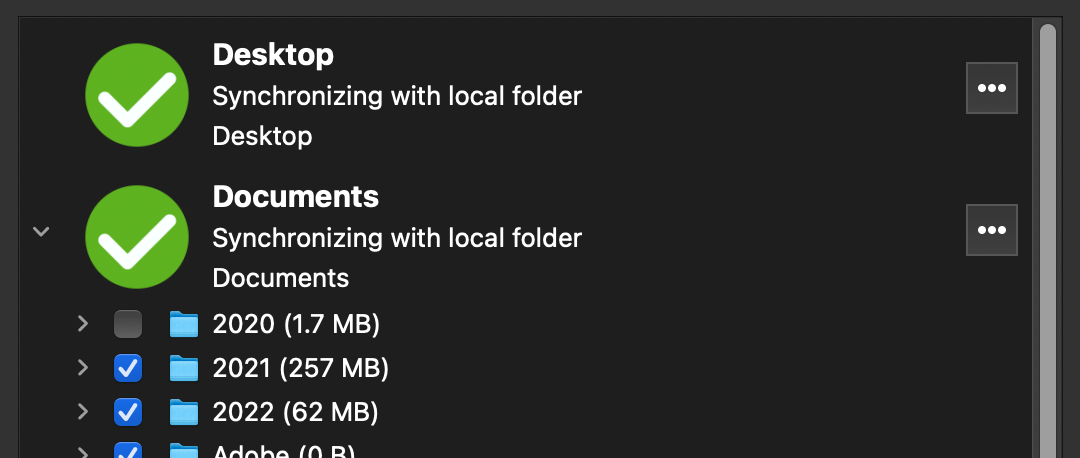Click the 2022 folder icon
The height and width of the screenshot is (458, 1080).
[184, 411]
